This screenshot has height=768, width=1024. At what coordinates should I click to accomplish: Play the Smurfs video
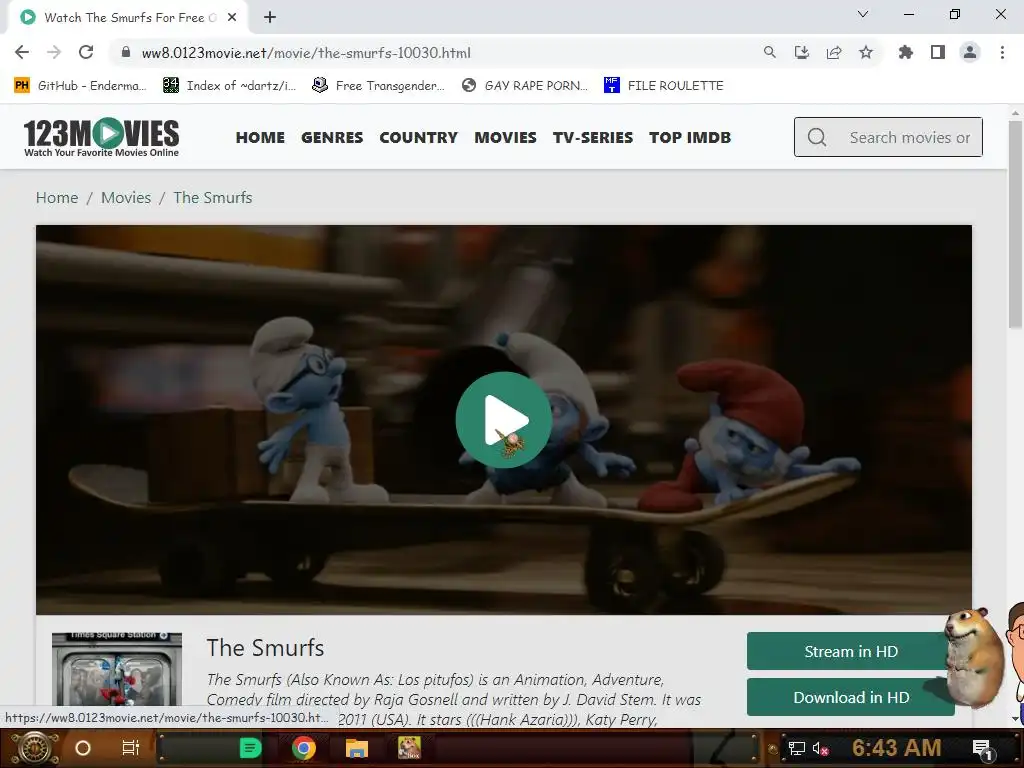[504, 420]
